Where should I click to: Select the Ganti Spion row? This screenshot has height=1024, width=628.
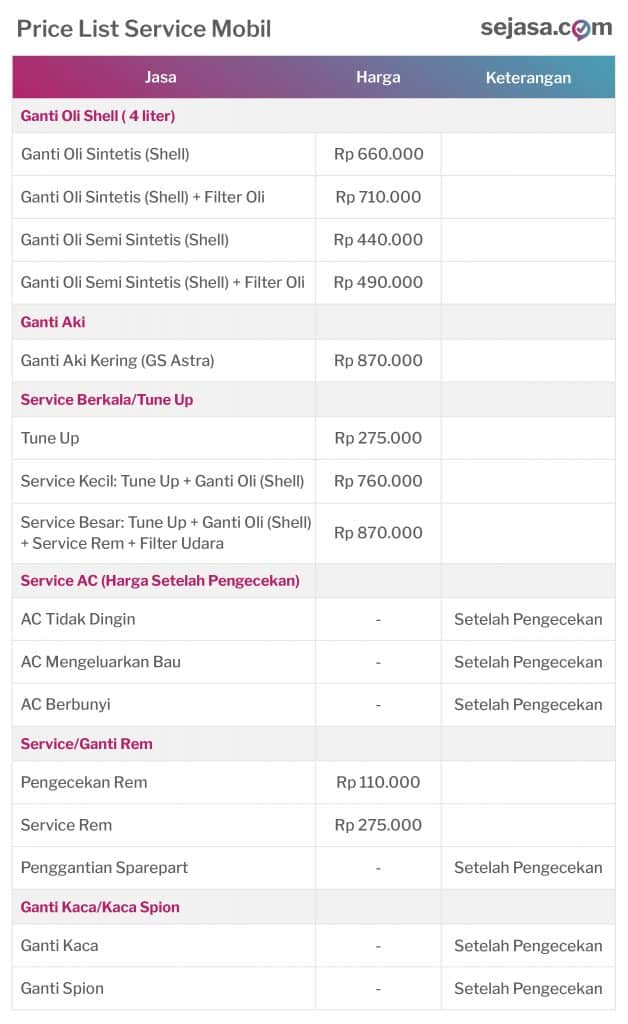[62, 988]
